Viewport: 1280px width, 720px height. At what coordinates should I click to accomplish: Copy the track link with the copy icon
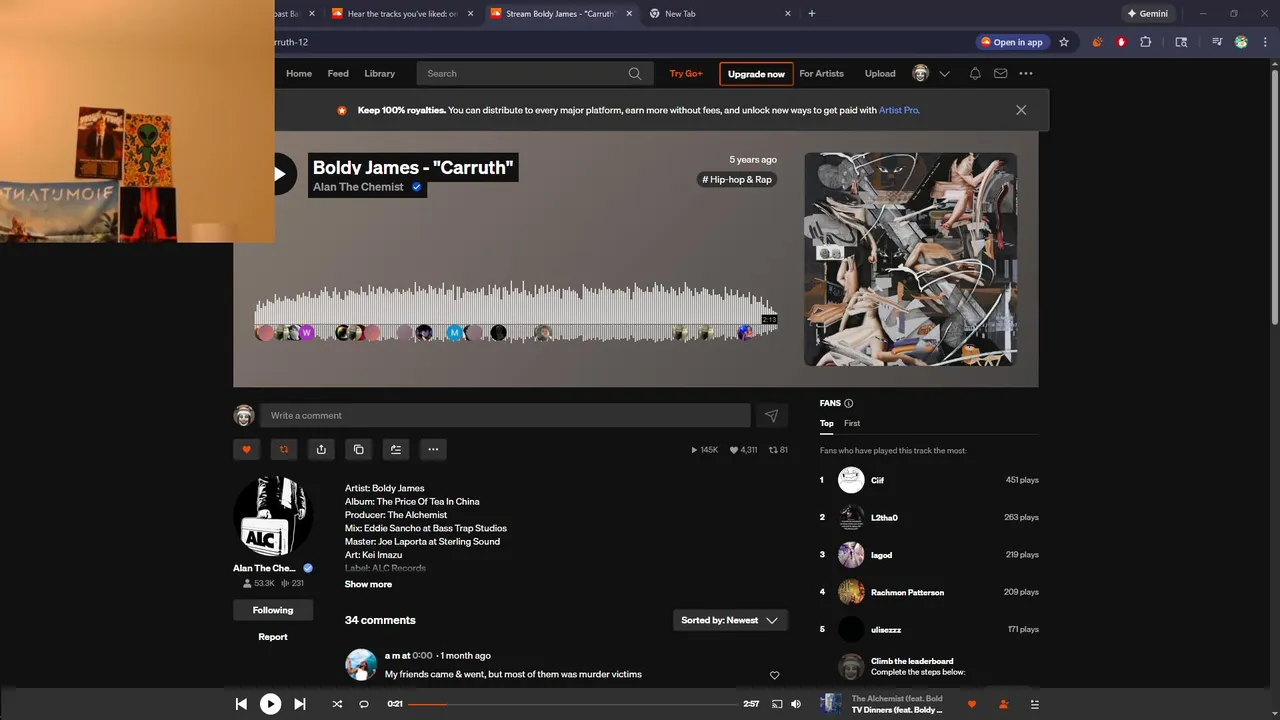point(359,449)
